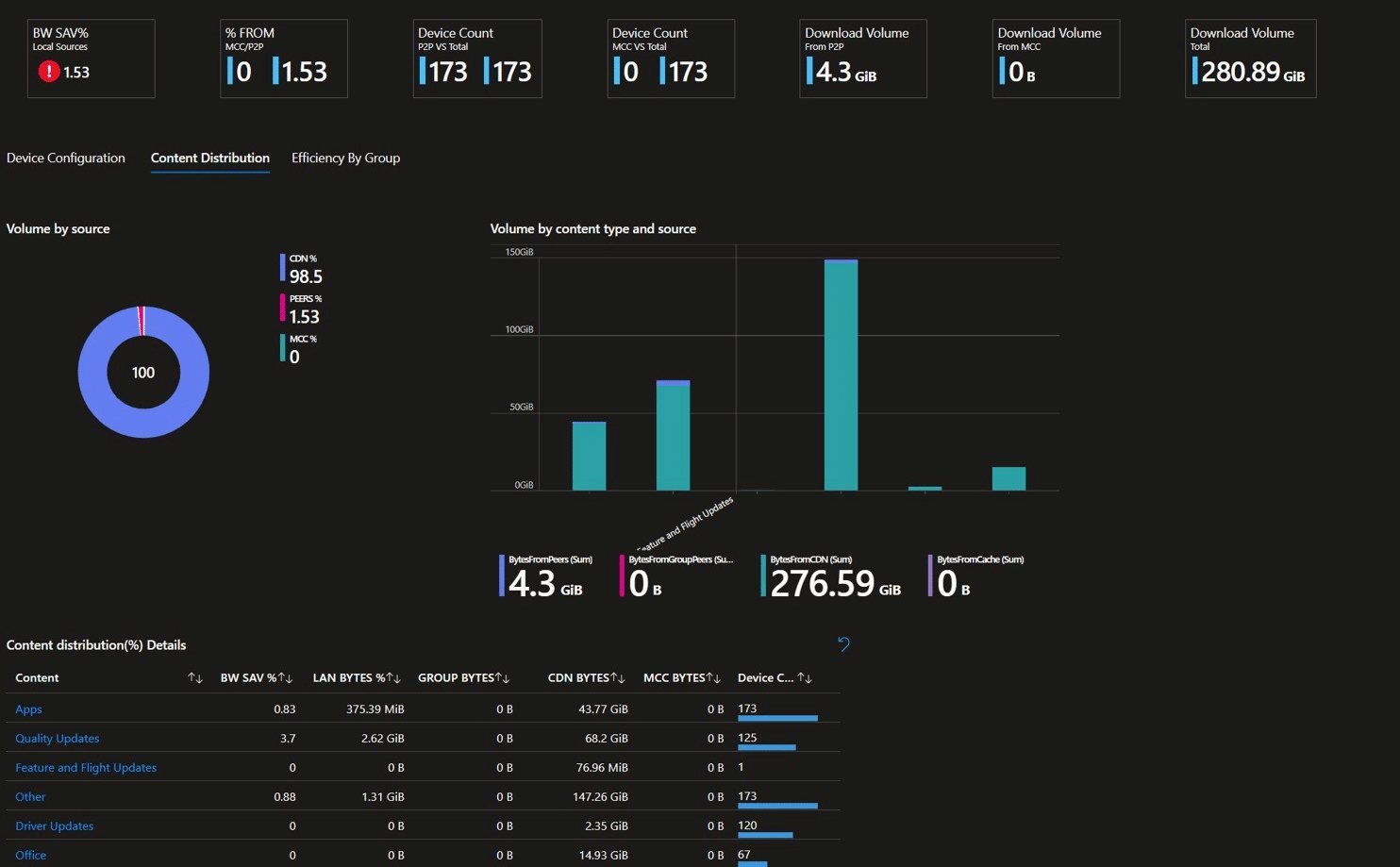The height and width of the screenshot is (867, 1400).
Task: Click the tallest bar in the volume chart
Action: point(841,377)
